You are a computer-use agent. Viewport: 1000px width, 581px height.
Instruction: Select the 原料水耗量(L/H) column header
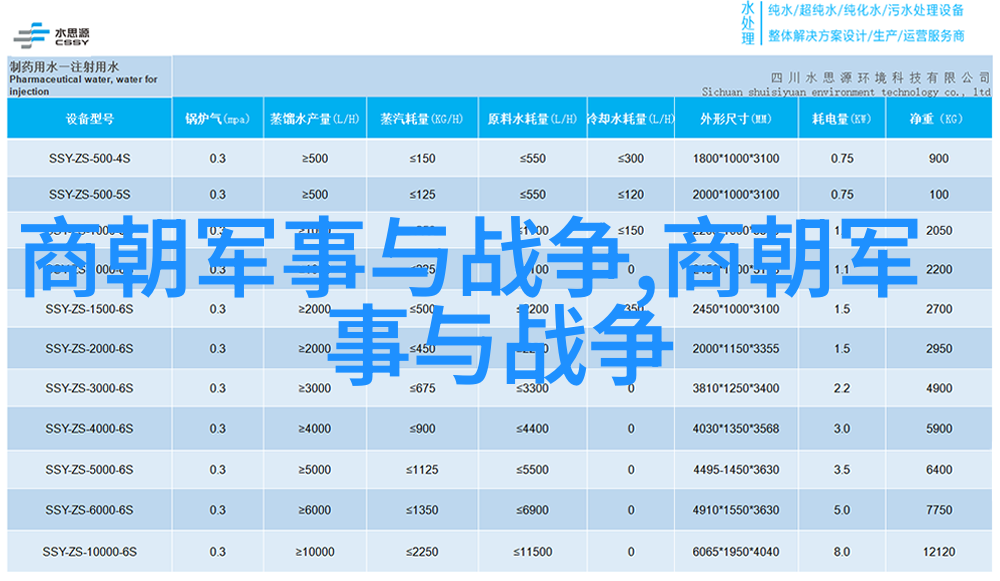532,119
